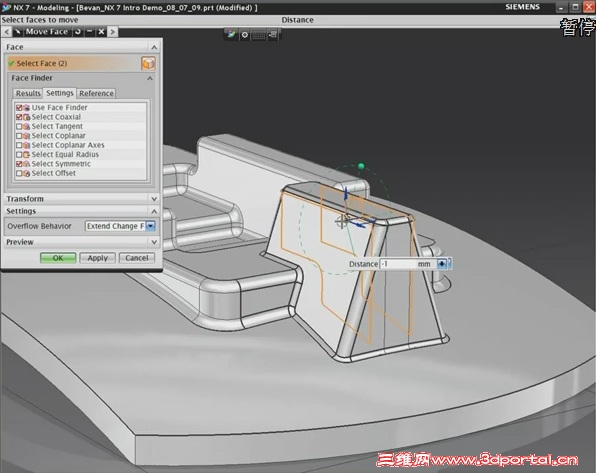
Task: Collapse the Face Finder group
Action: pyautogui.click(x=150, y=78)
